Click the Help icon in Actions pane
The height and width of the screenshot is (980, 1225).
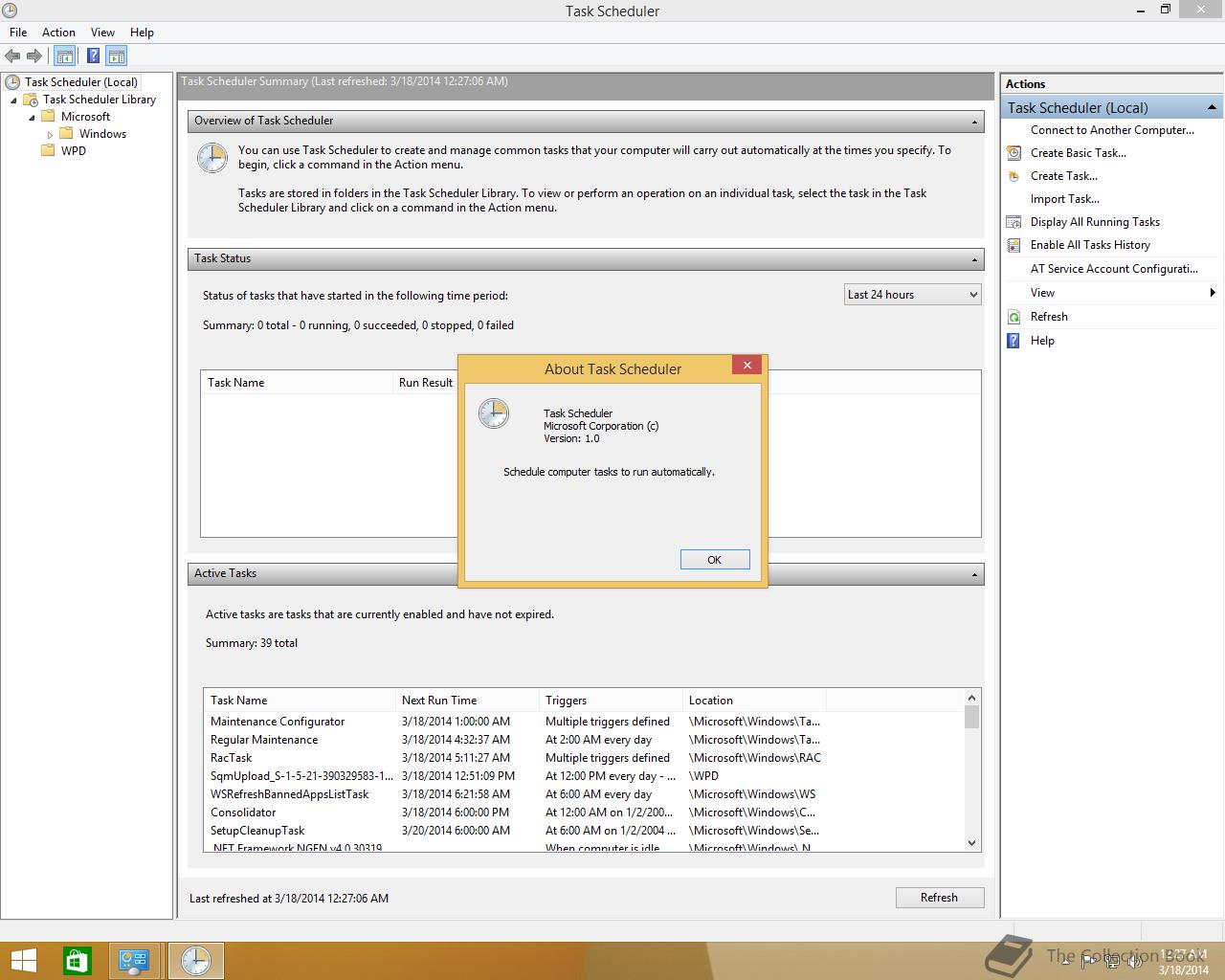point(1014,341)
